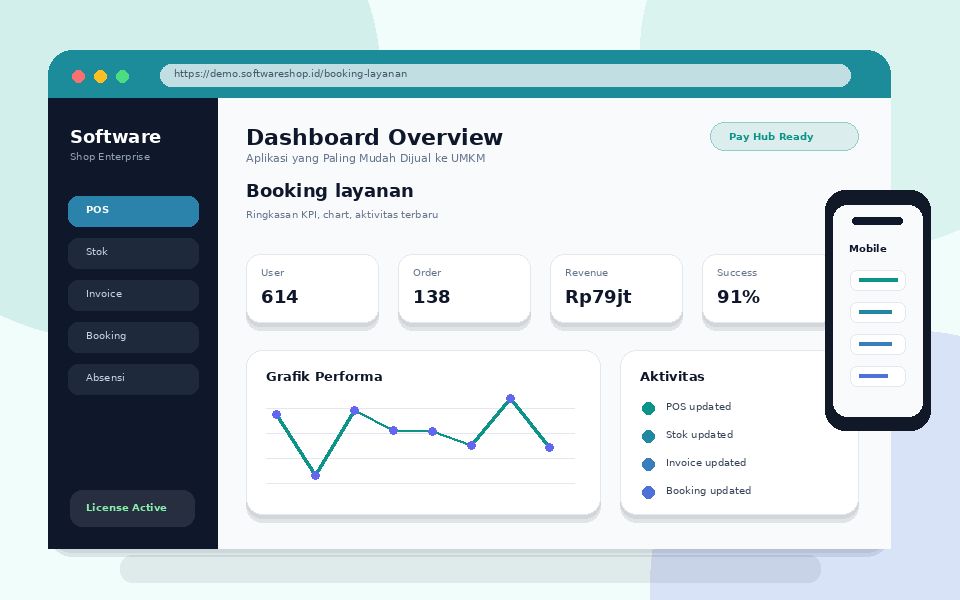Image resolution: width=960 pixels, height=600 pixels.
Task: Click the License Active badge
Action: tap(132, 508)
